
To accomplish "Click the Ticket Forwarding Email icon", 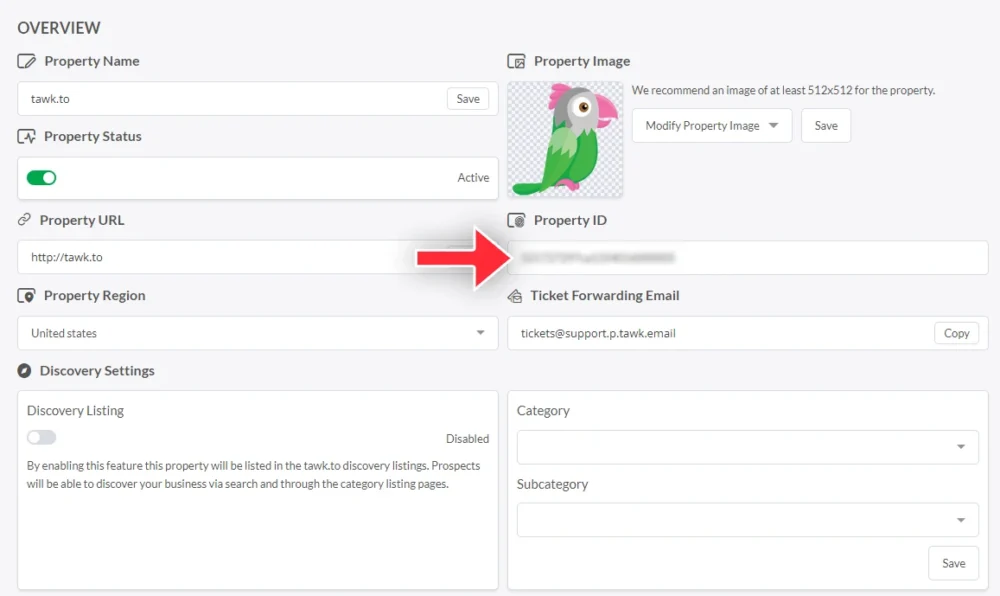I will [x=516, y=296].
